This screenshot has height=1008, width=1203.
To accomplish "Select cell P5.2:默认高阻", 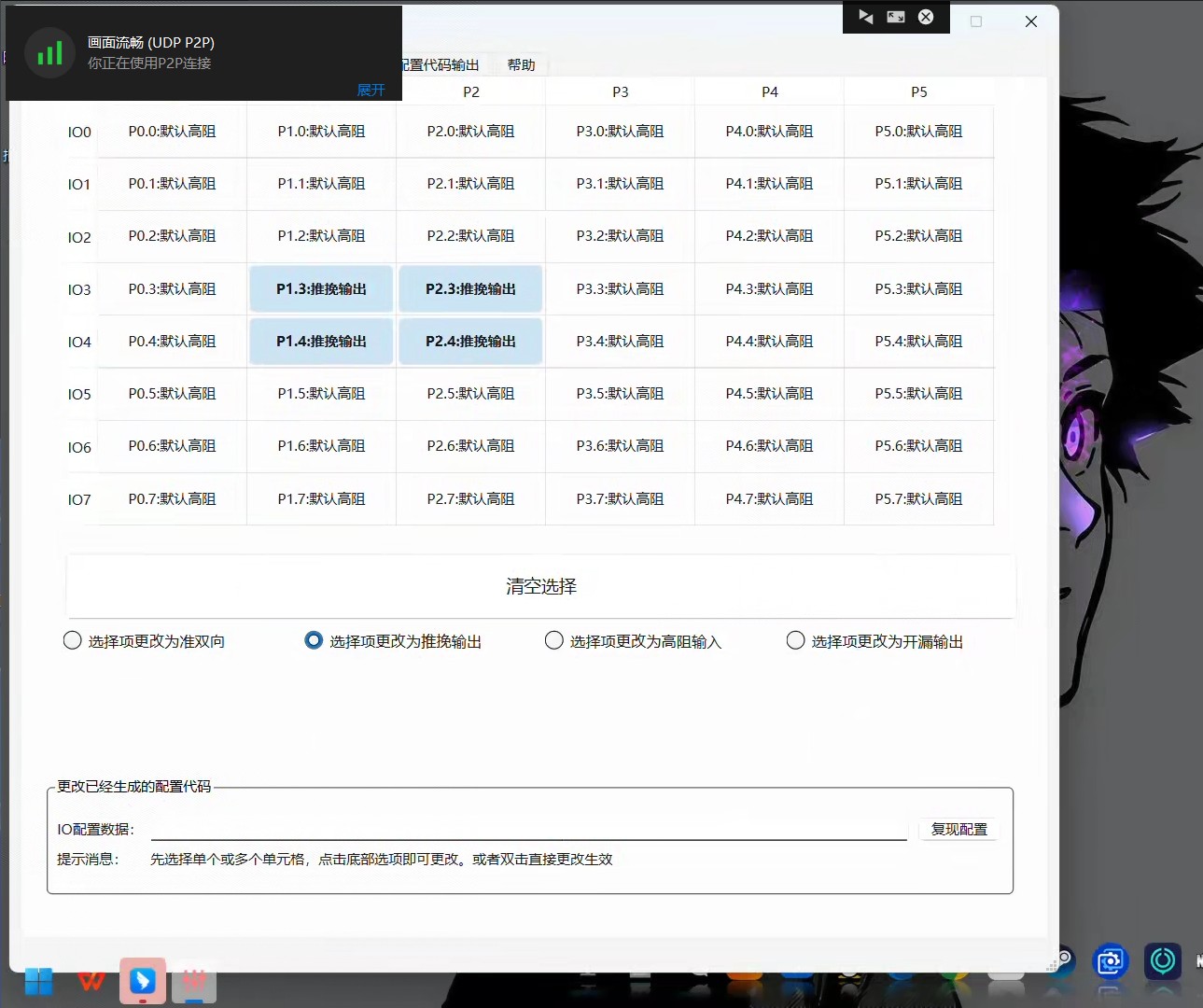I will tap(918, 236).
